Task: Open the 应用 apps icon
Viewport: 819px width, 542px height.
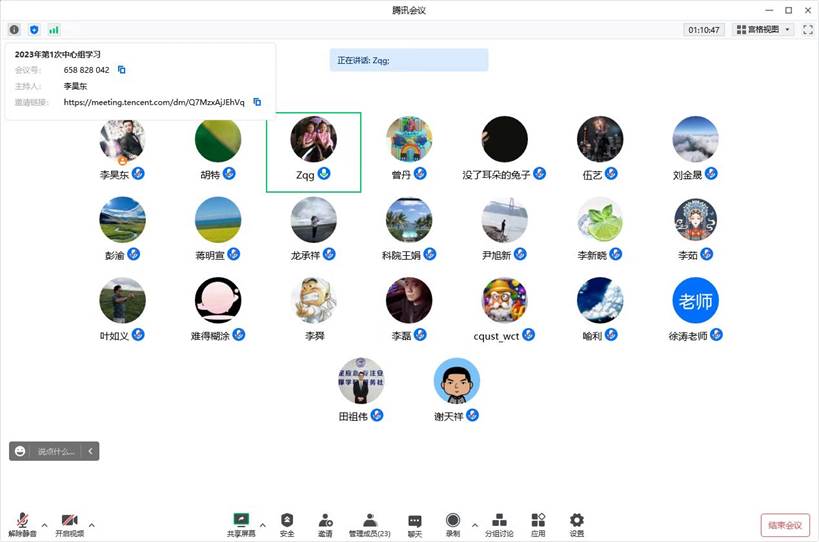Action: 538,523
